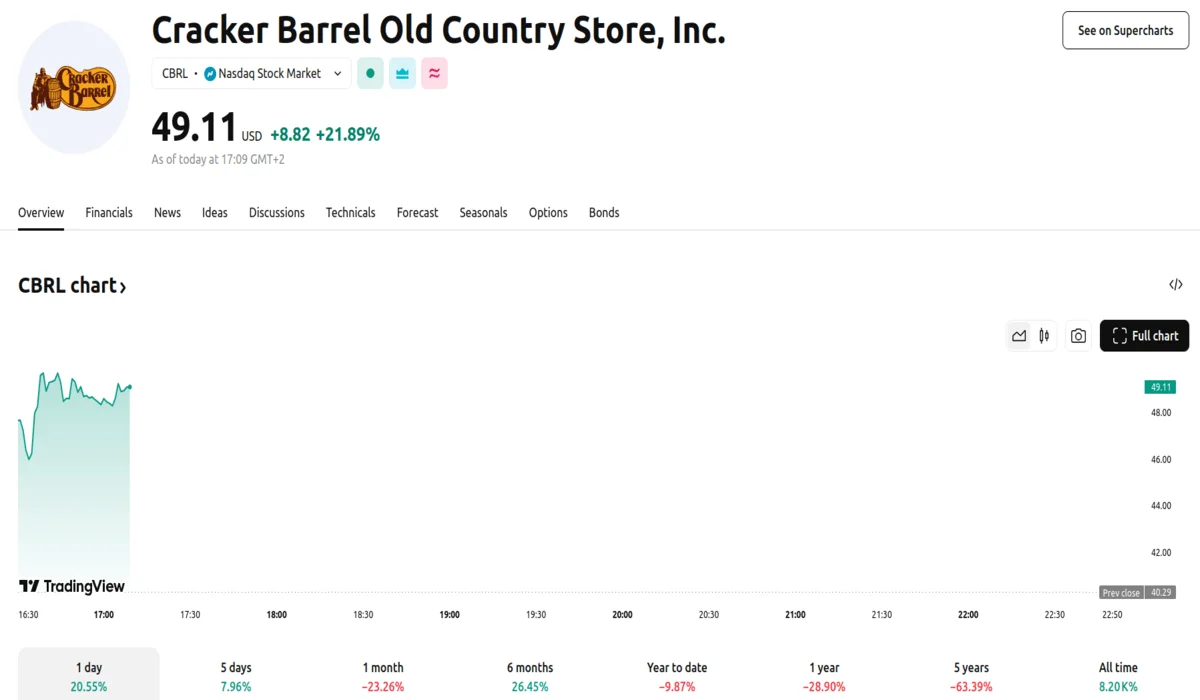Image resolution: width=1200 pixels, height=700 pixels.
Task: Switch to the Technicals tab
Action: click(x=350, y=212)
